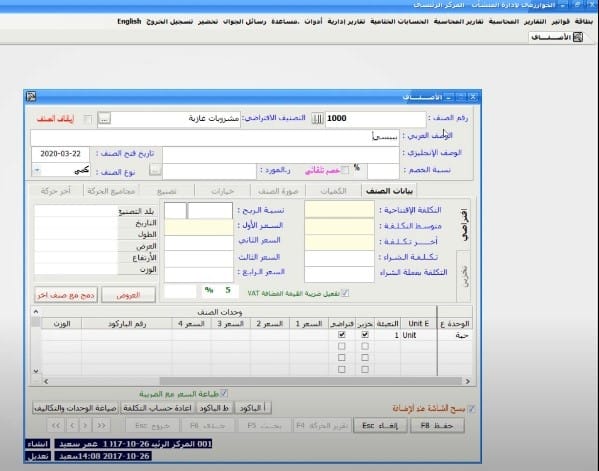Click the item opening date field 2020-03-22
The image size is (599, 471).
(x=61, y=154)
